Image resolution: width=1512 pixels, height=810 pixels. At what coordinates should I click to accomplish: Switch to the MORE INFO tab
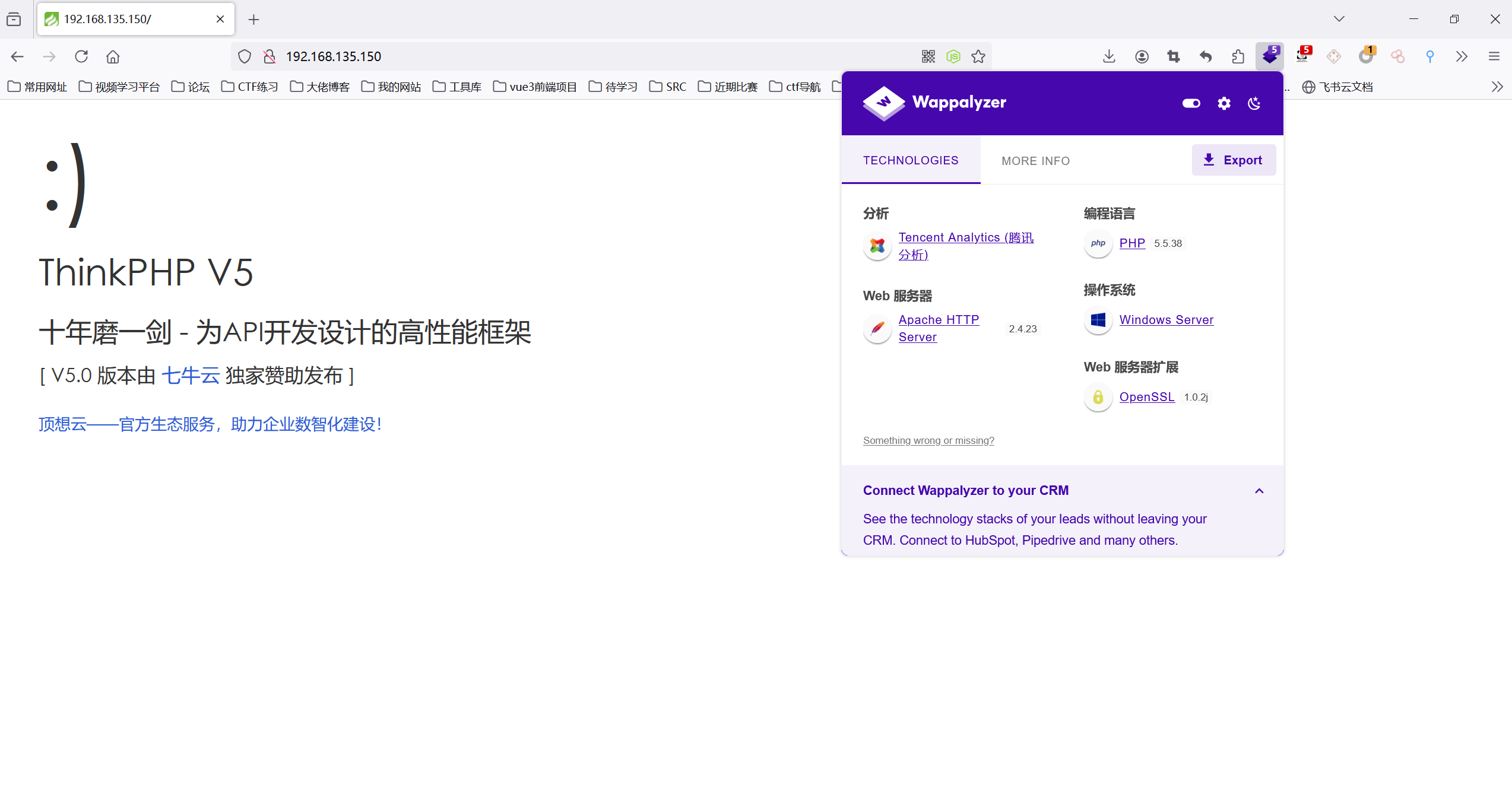click(x=1035, y=161)
